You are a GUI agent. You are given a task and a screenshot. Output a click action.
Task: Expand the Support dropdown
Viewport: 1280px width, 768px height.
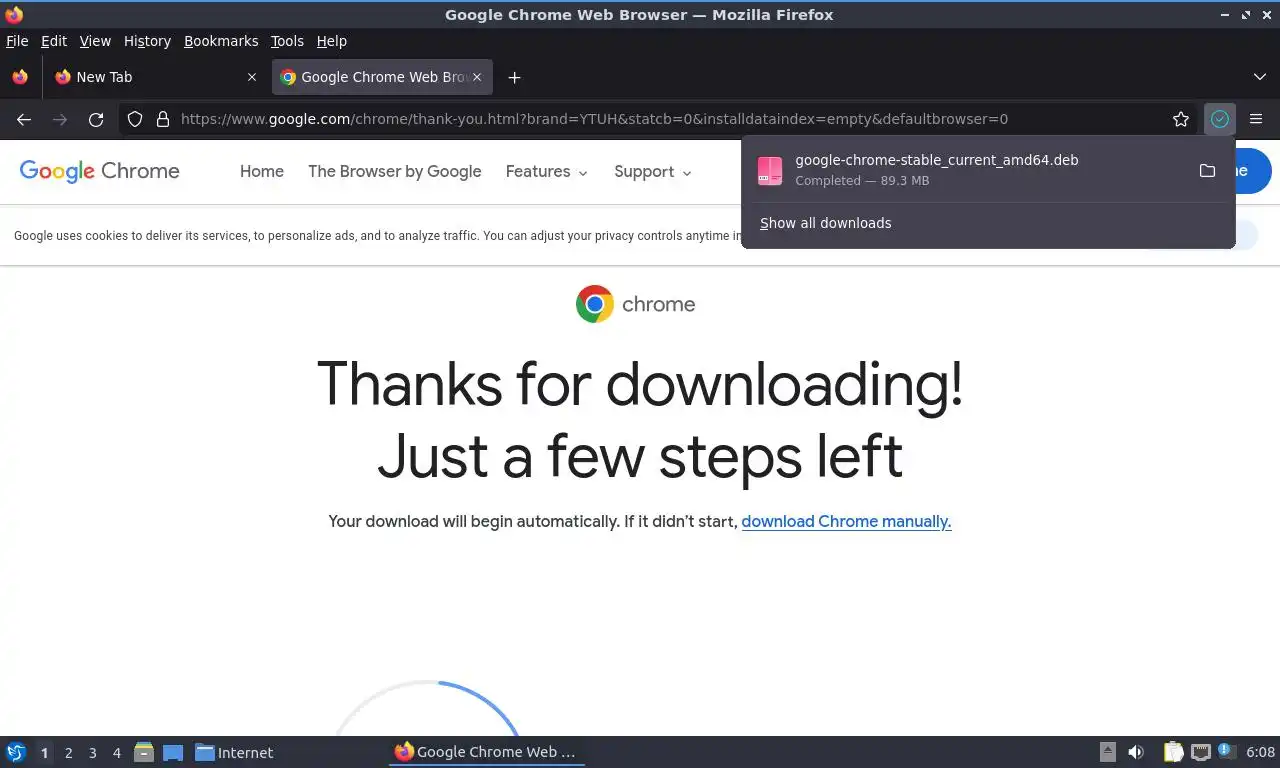tap(653, 171)
